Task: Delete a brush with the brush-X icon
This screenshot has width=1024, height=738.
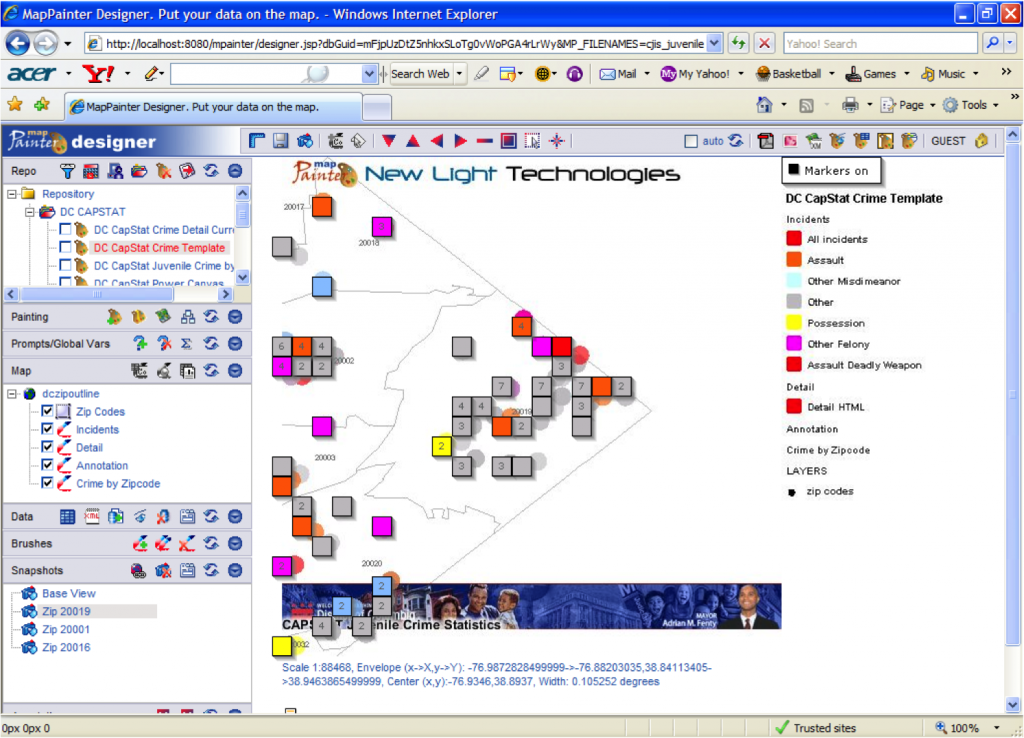Action: tap(187, 543)
